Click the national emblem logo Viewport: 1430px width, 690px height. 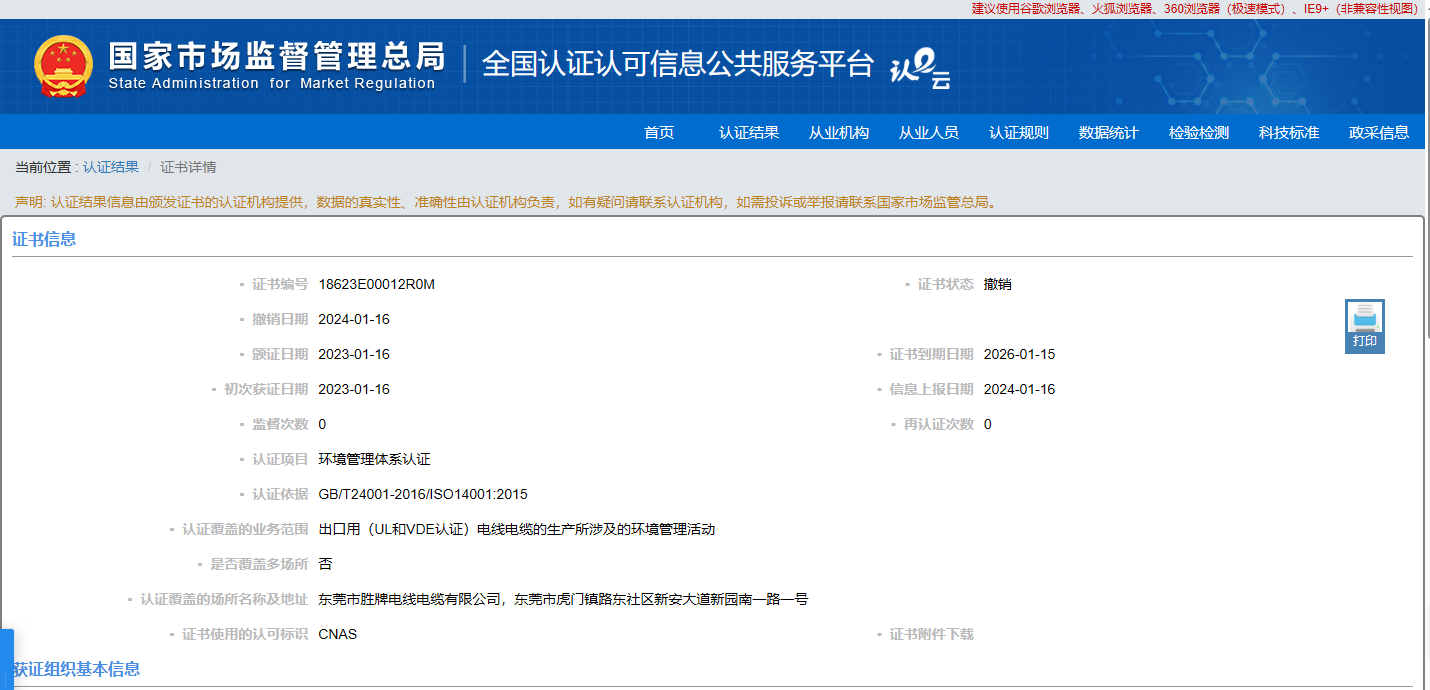coord(63,66)
